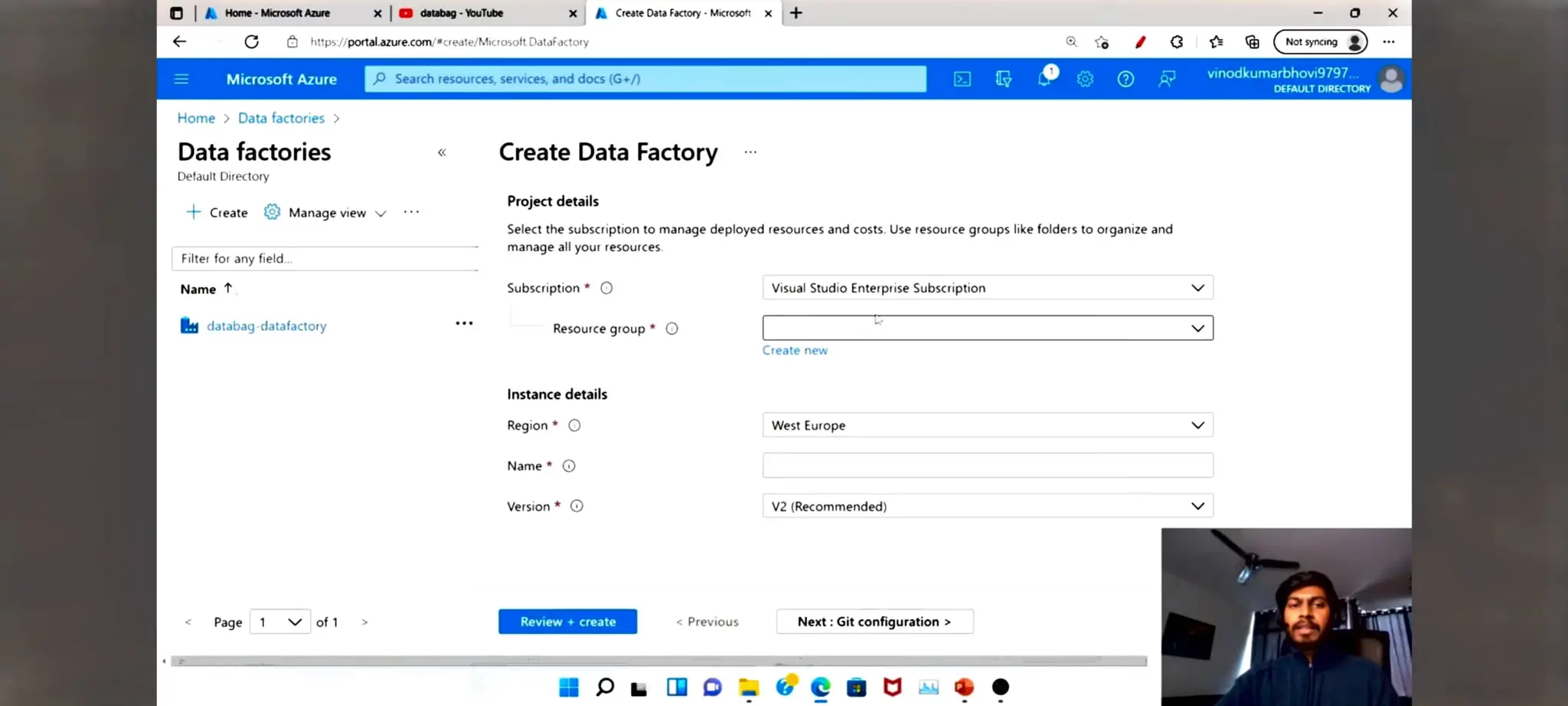Open File Explorer from taskbar
The height and width of the screenshot is (706, 1568).
(x=749, y=688)
